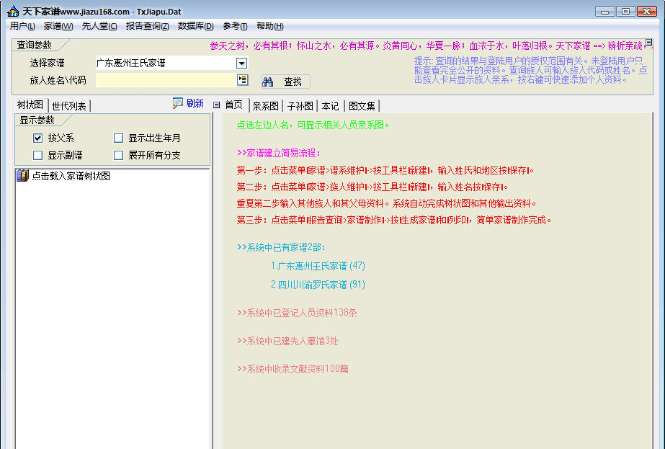Open the 选择家谱 dropdown arrow
The height and width of the screenshot is (449, 665).
[241, 64]
